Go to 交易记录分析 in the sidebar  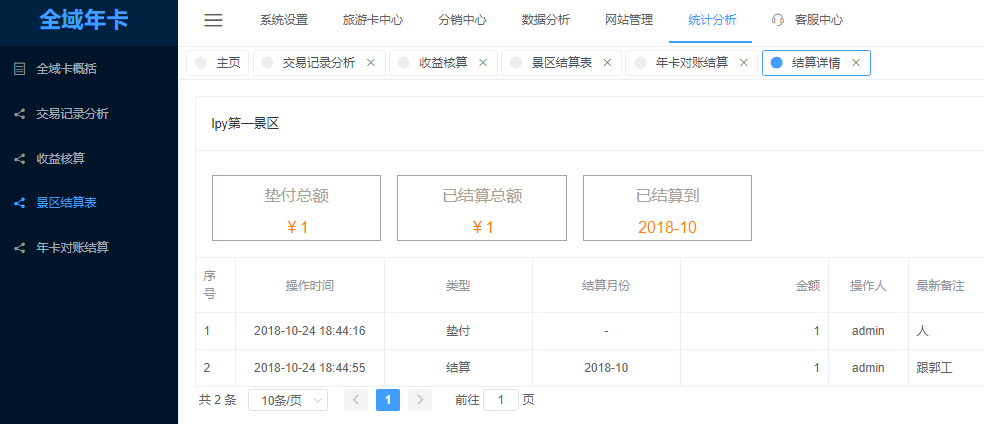coord(72,114)
